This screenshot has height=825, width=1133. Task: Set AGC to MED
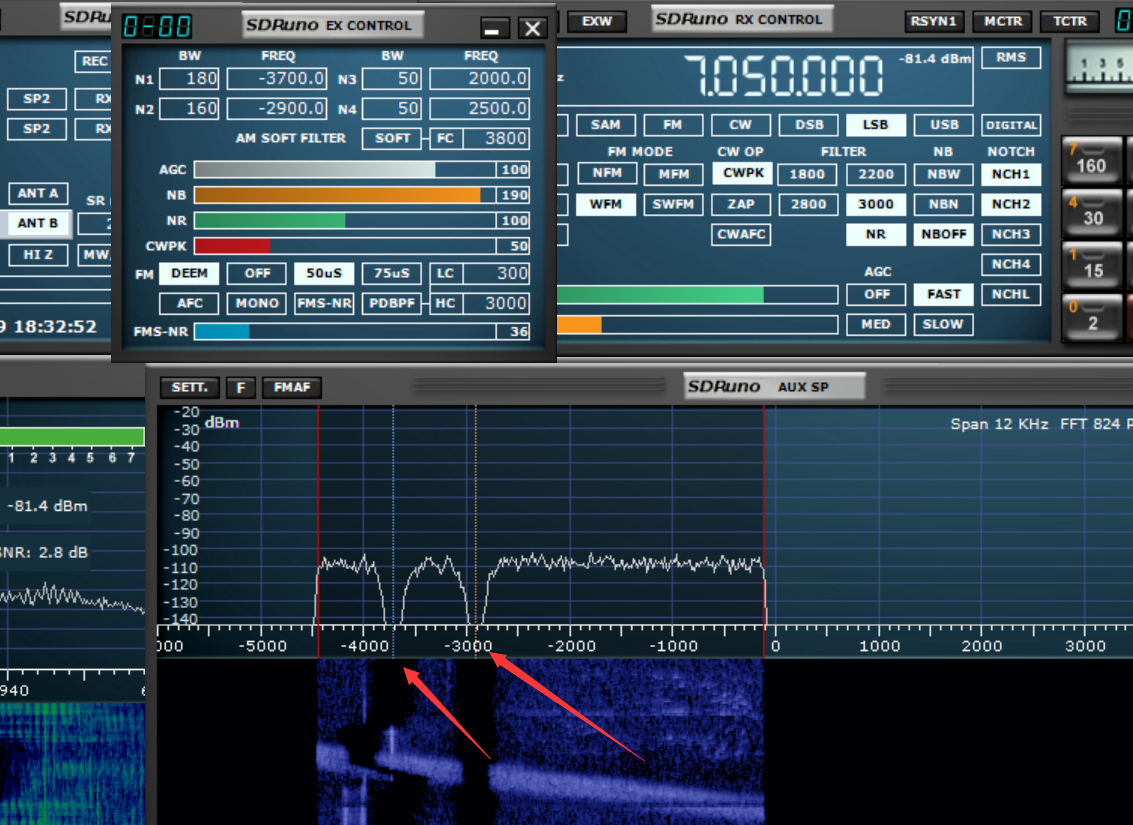tap(876, 324)
